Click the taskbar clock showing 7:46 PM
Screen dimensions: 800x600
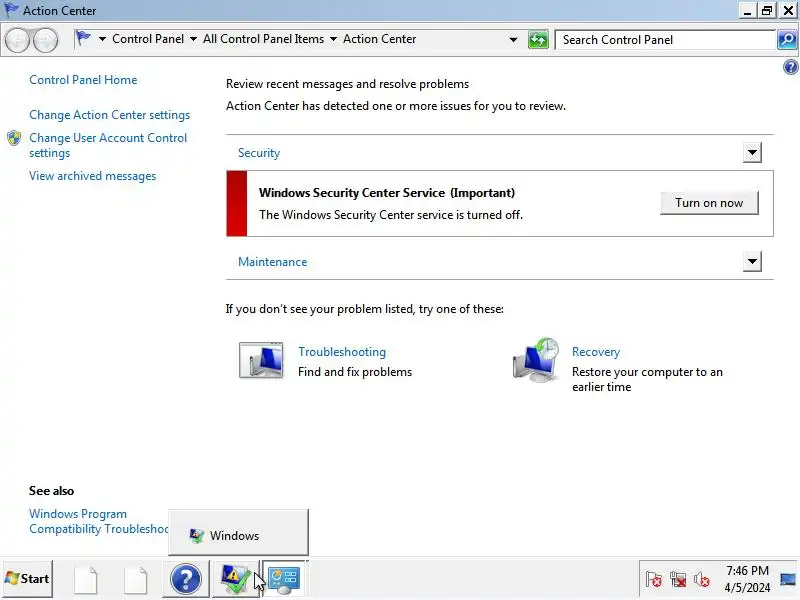(747, 579)
